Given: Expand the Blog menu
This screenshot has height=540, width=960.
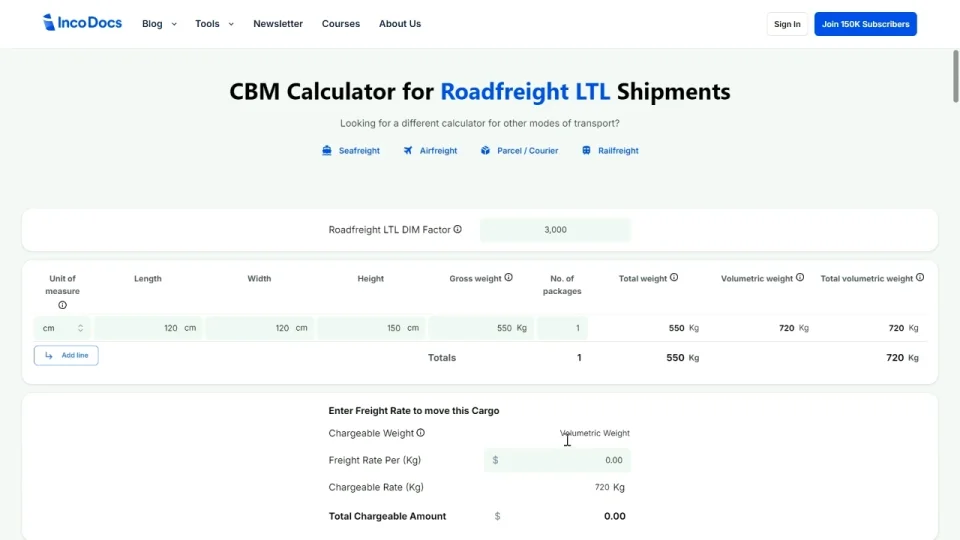Looking at the screenshot, I should [159, 24].
